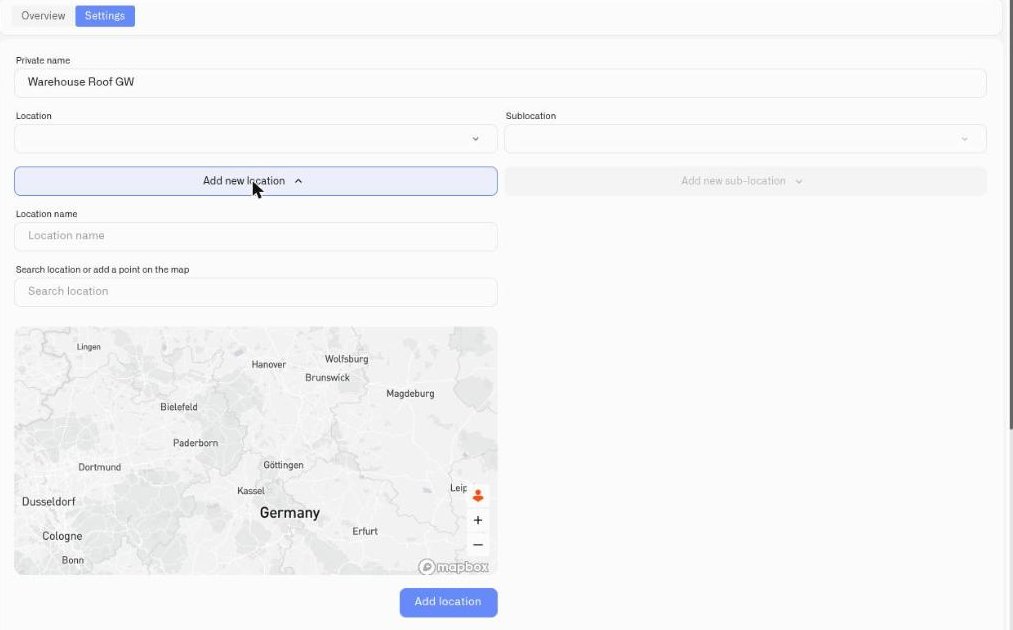Click Magdeburg on the map
The width and height of the screenshot is (1013, 630).
[x=410, y=394]
